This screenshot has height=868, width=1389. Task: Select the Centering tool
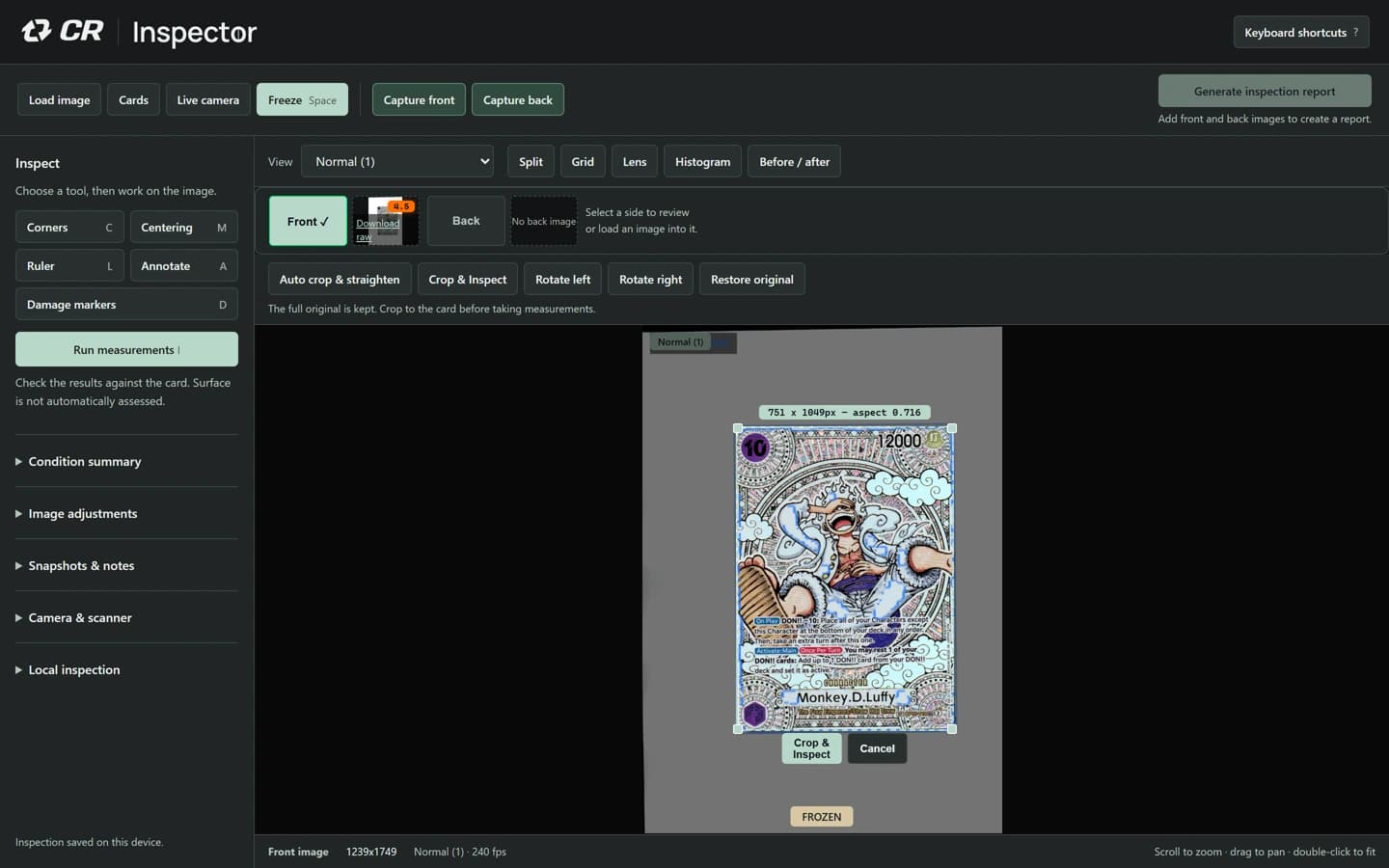pyautogui.click(x=183, y=228)
